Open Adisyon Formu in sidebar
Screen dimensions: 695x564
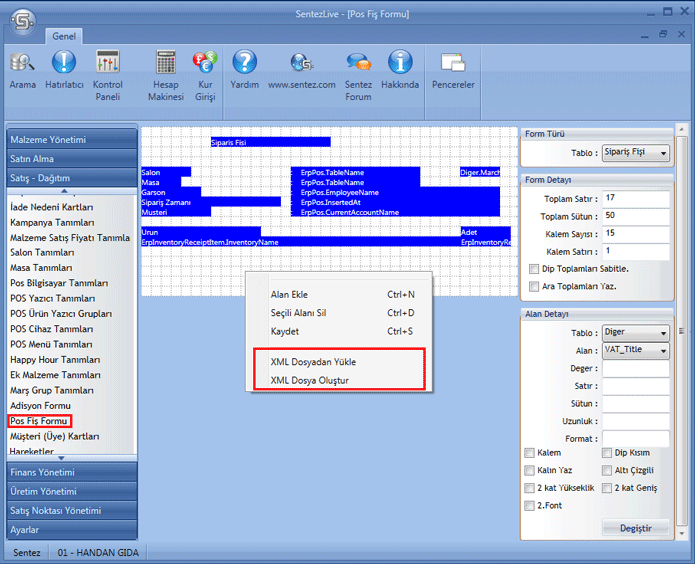pos(40,406)
